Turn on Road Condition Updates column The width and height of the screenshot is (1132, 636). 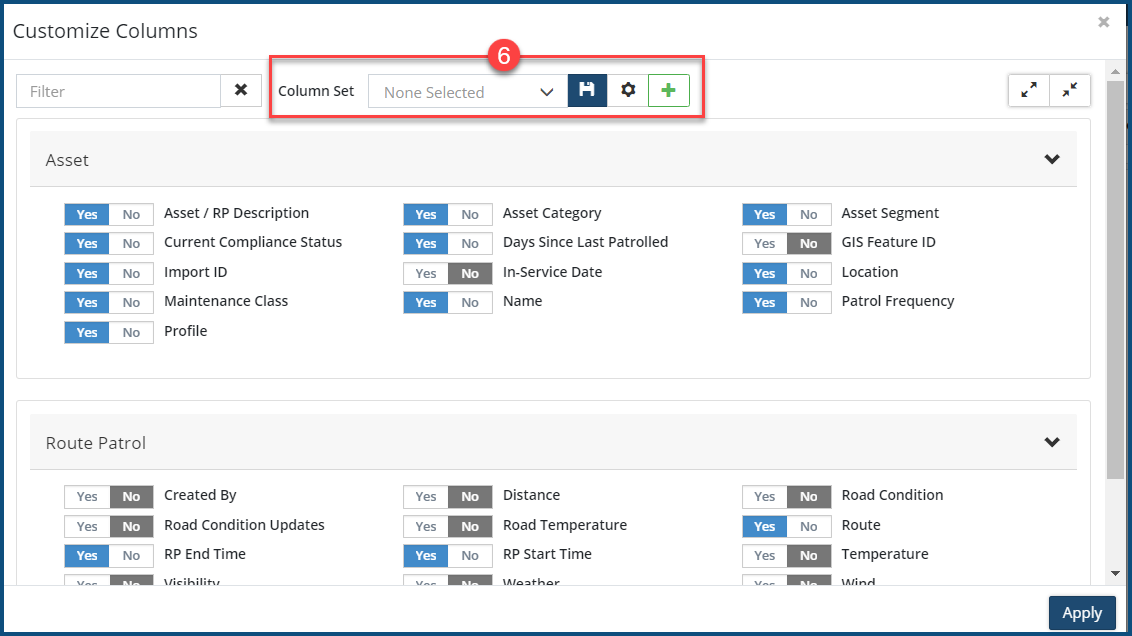[x=87, y=526]
